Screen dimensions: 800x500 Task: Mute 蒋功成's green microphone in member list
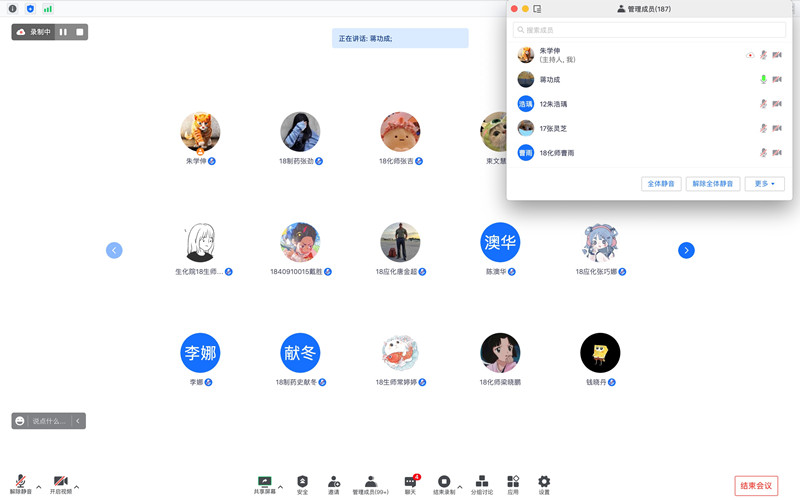(x=763, y=80)
